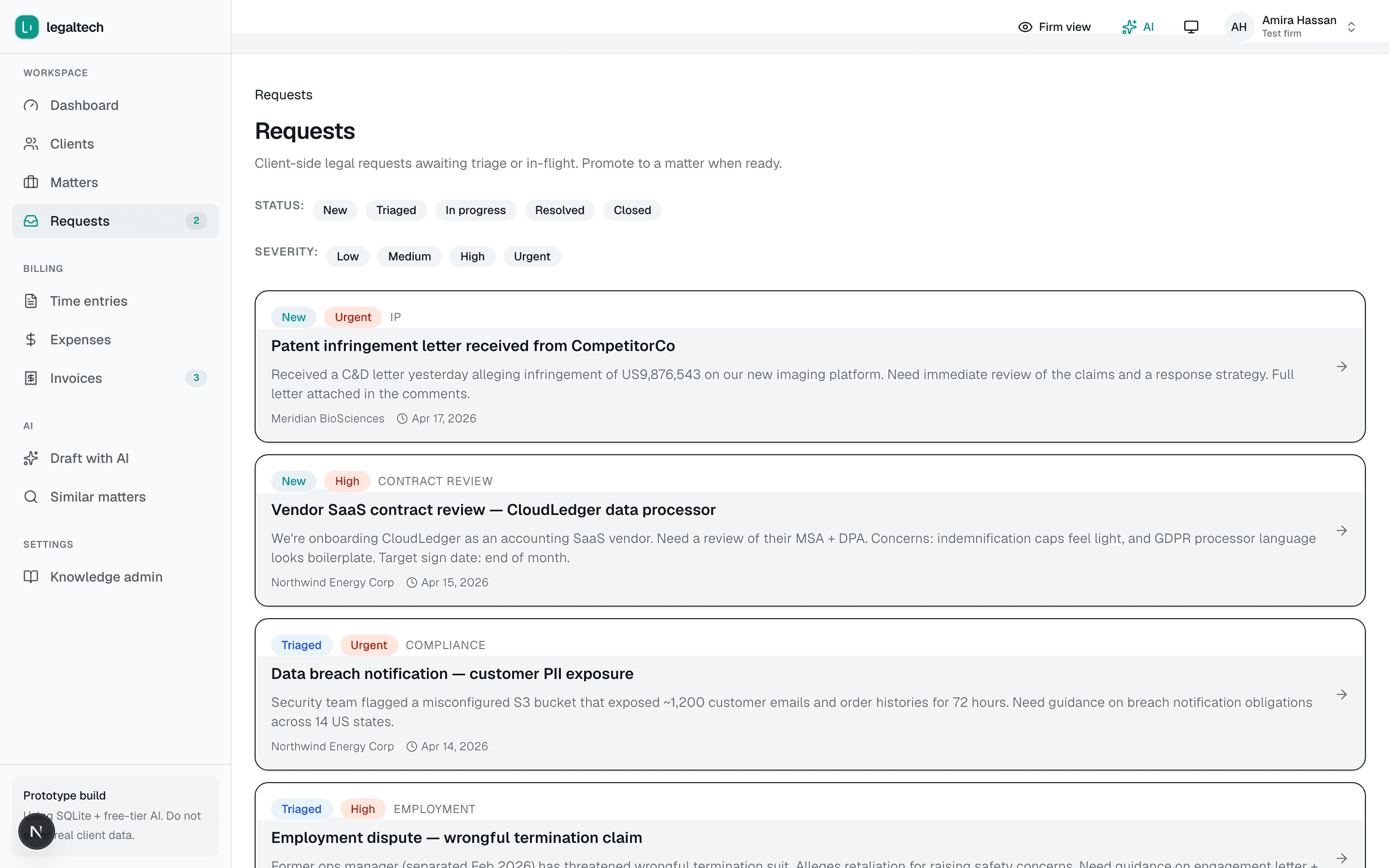Click New badge on Patent infringement card
This screenshot has height=868, width=1389.
click(x=294, y=317)
